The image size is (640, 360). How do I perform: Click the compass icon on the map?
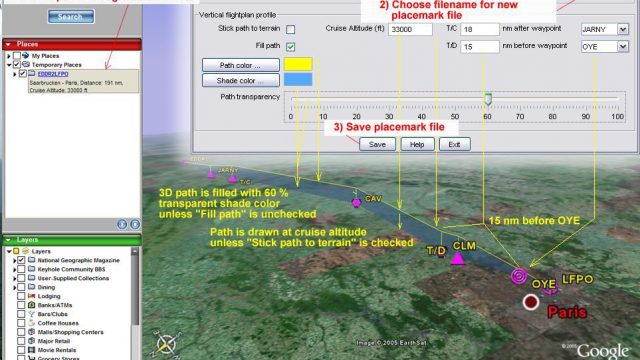167,344
